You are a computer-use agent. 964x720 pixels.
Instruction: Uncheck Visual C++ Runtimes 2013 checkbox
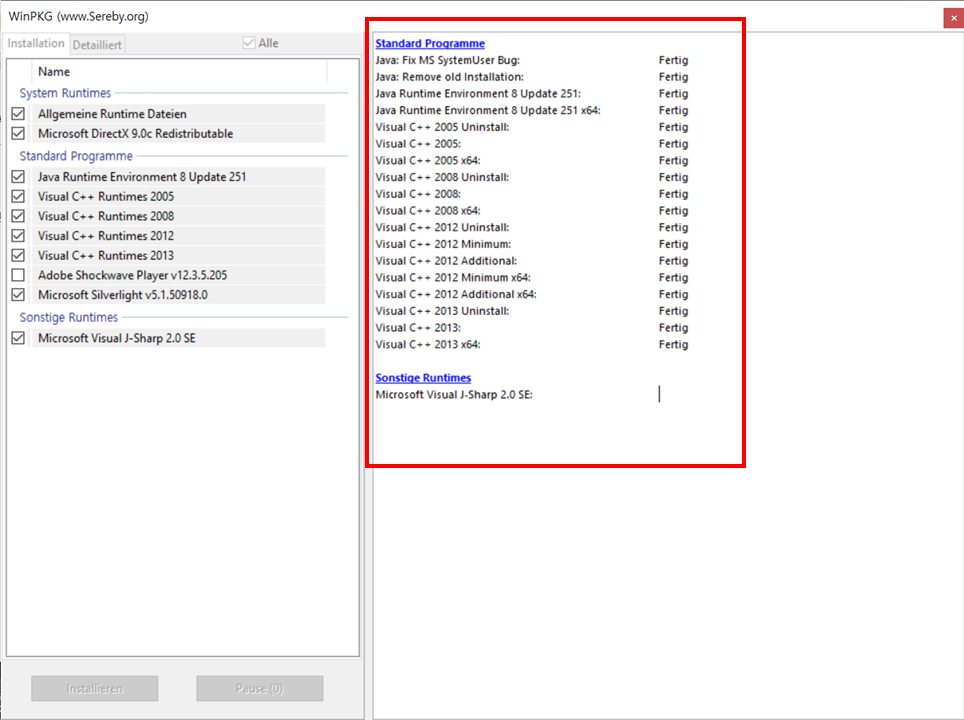click(18, 255)
